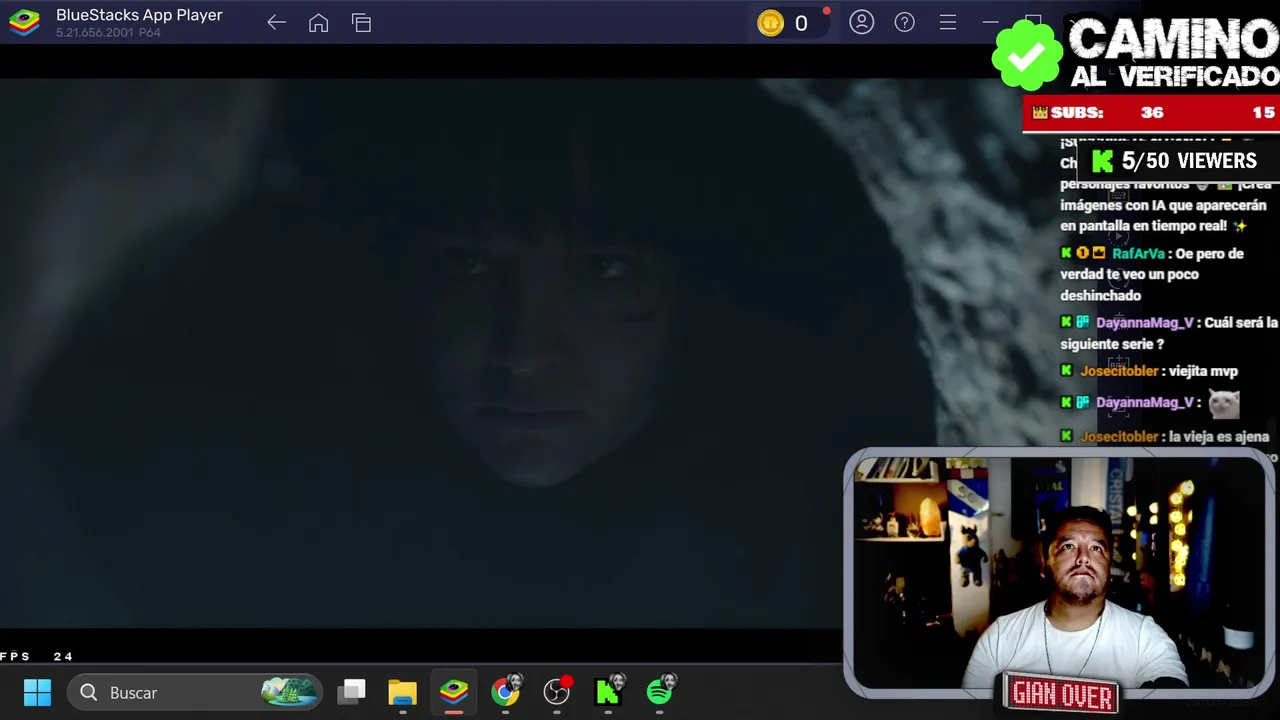Open Spotify from the taskbar
The width and height of the screenshot is (1280, 720).
click(661, 690)
